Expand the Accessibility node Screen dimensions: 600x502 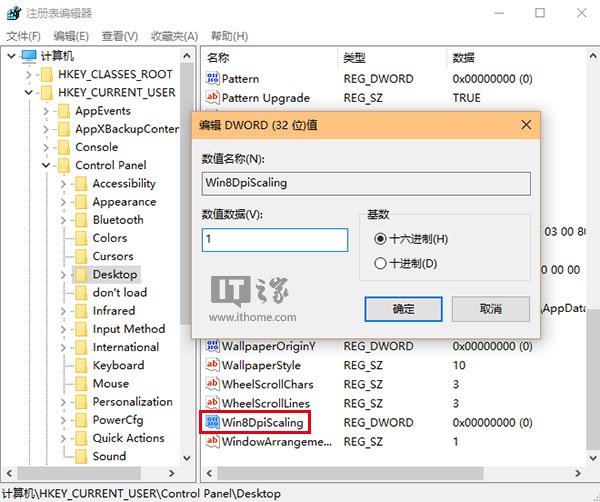tap(64, 184)
